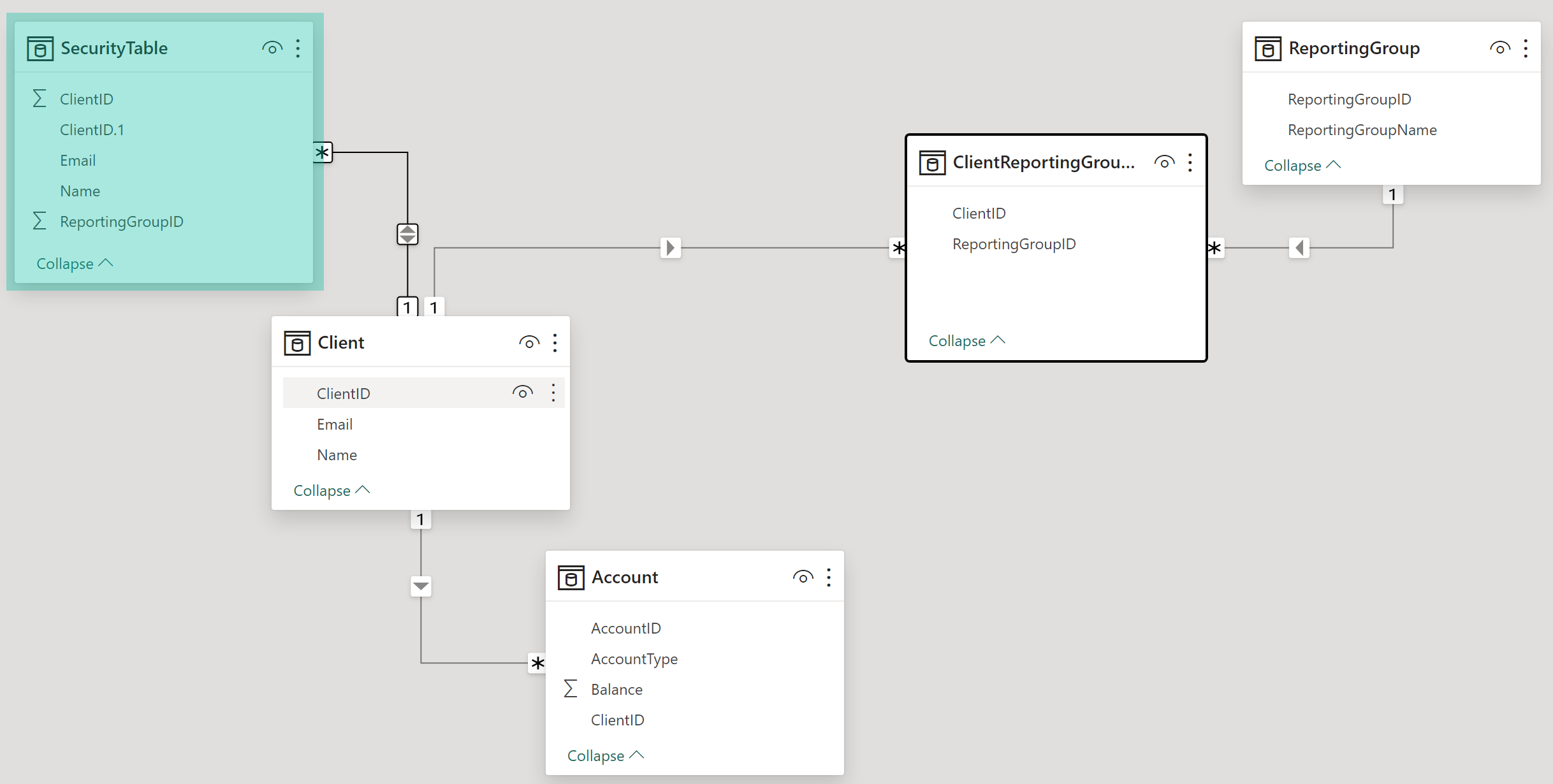This screenshot has height=784, width=1553.
Task: Click many-side asterisk marker on SecurityTable
Action: point(323,152)
